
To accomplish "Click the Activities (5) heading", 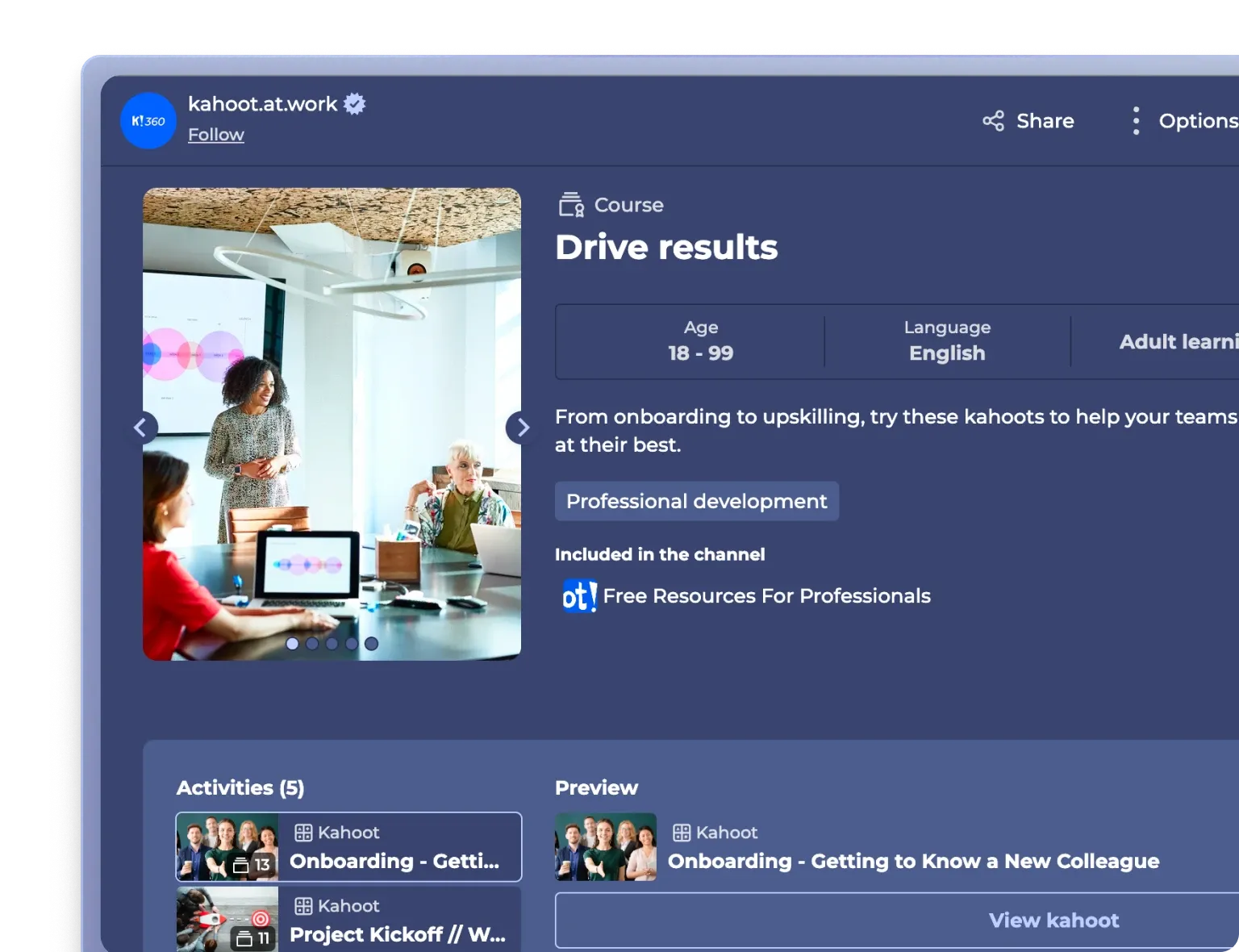I will pos(240,787).
